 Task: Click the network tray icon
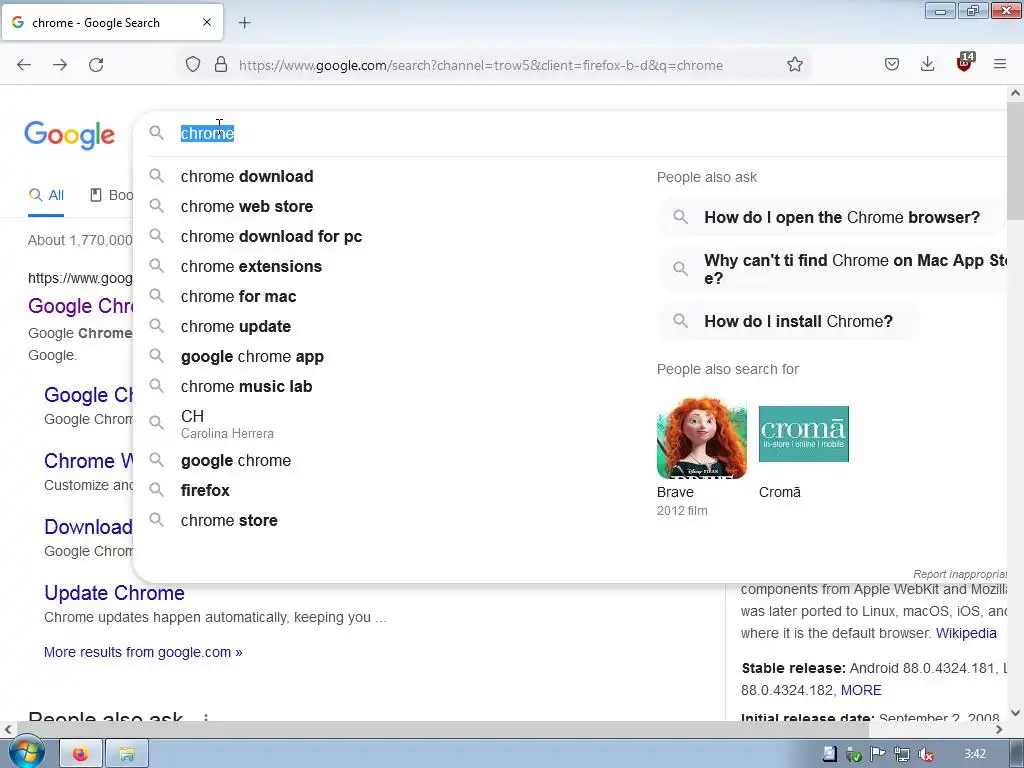click(902, 754)
